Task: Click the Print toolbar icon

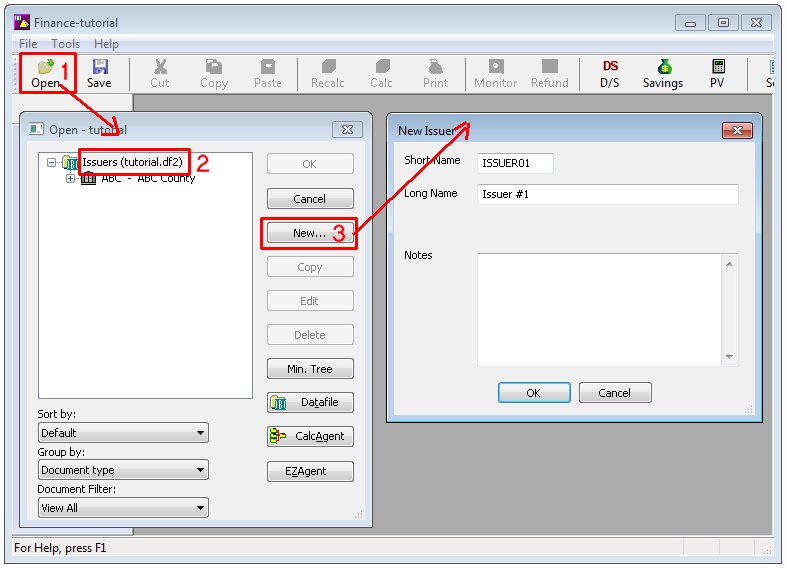Action: tap(435, 68)
